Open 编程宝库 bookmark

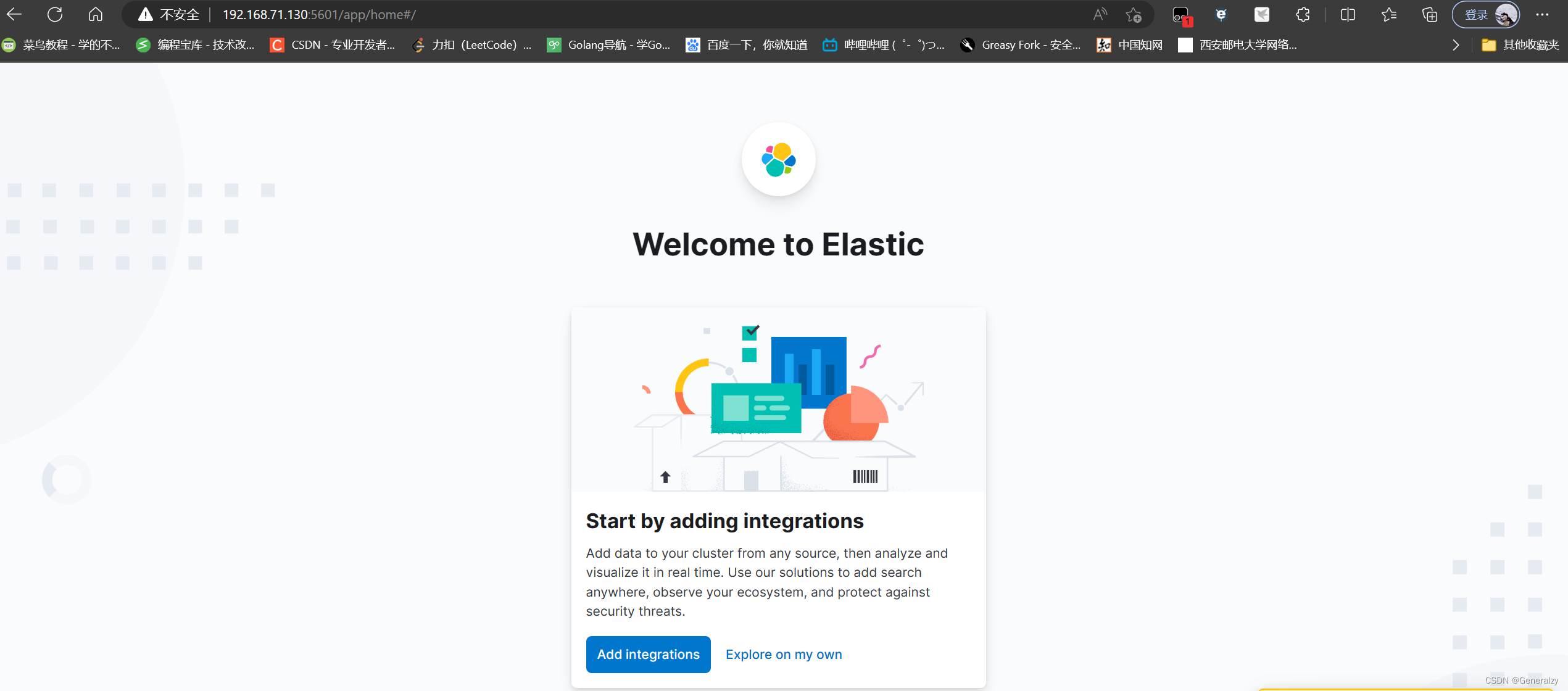click(196, 44)
